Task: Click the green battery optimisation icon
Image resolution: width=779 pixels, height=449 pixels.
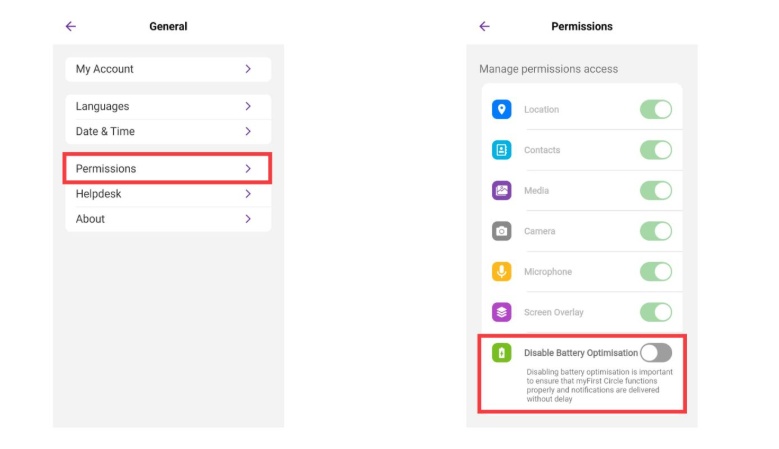Action: click(x=501, y=352)
